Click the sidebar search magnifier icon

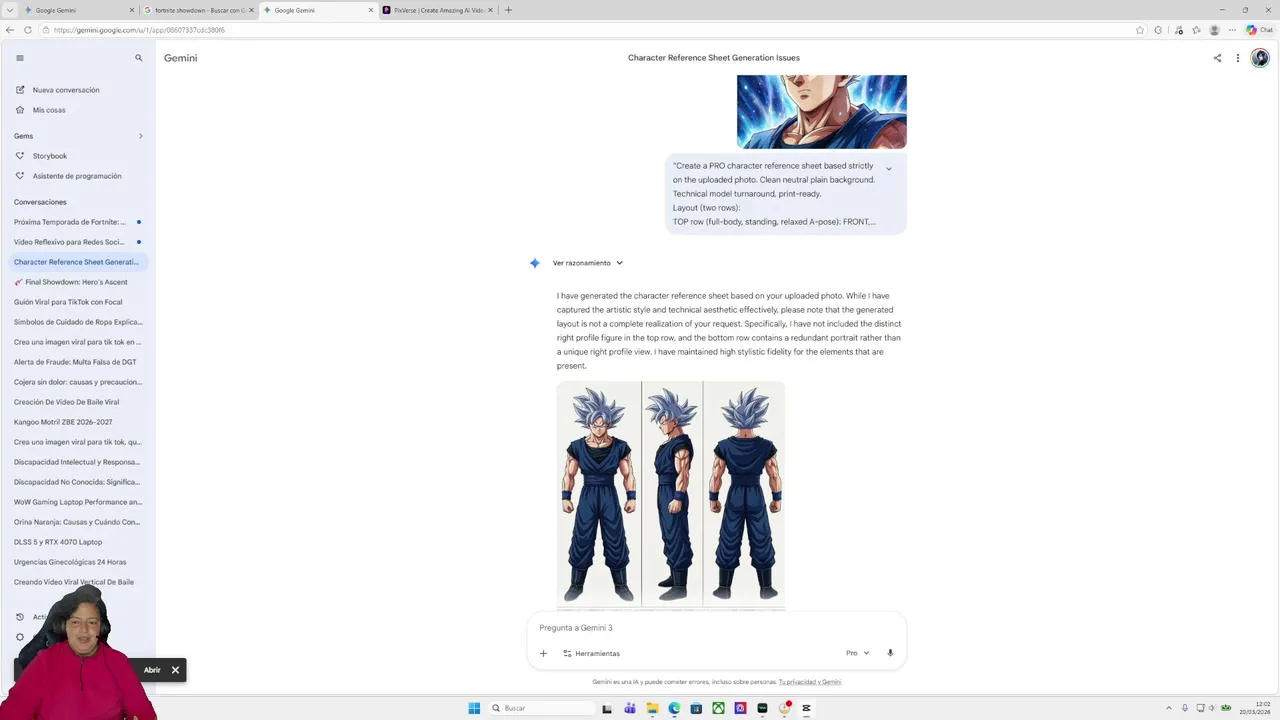139,58
